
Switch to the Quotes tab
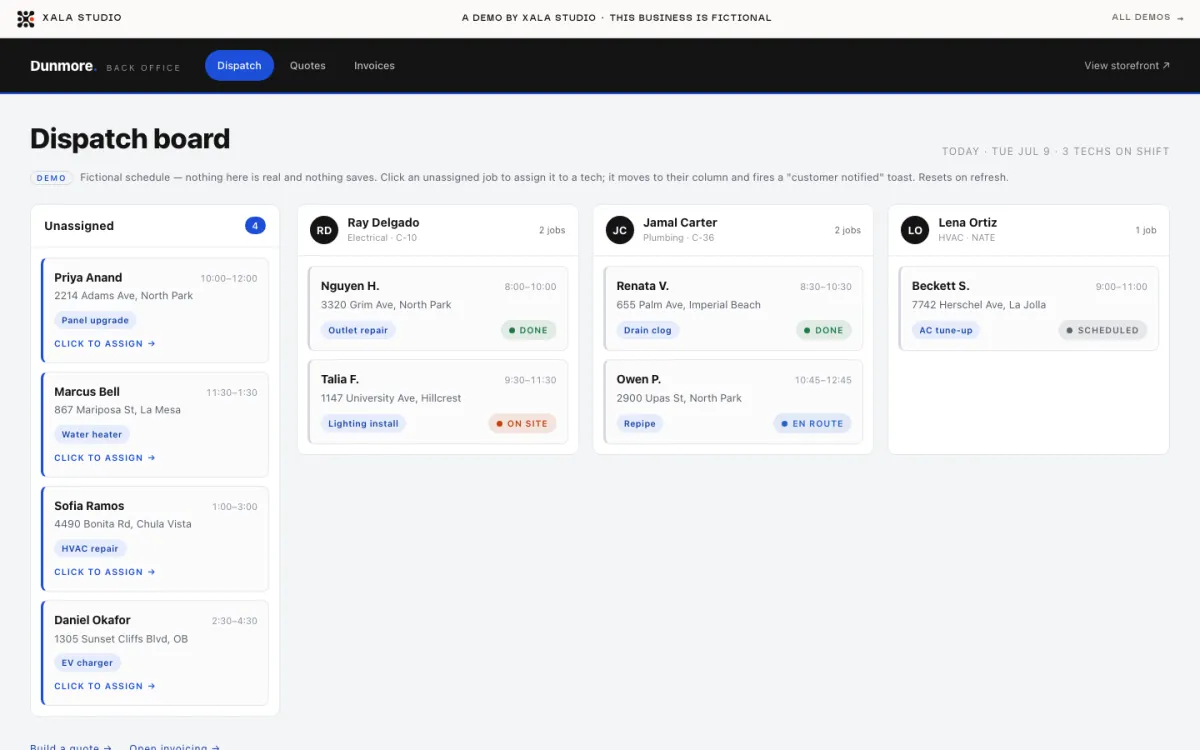point(308,66)
